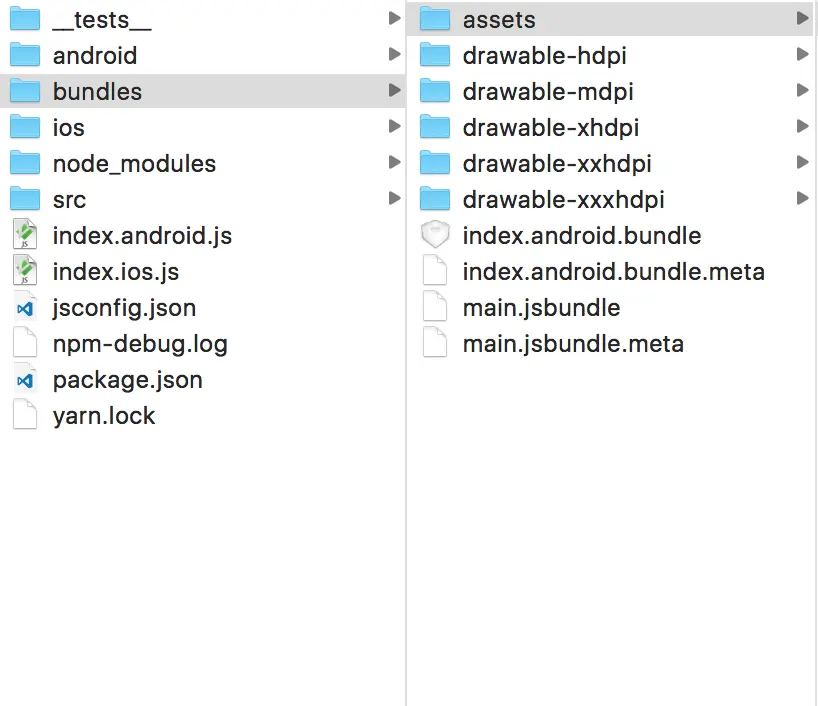
Task: Click the index.ios.js file icon
Action: [x=25, y=271]
